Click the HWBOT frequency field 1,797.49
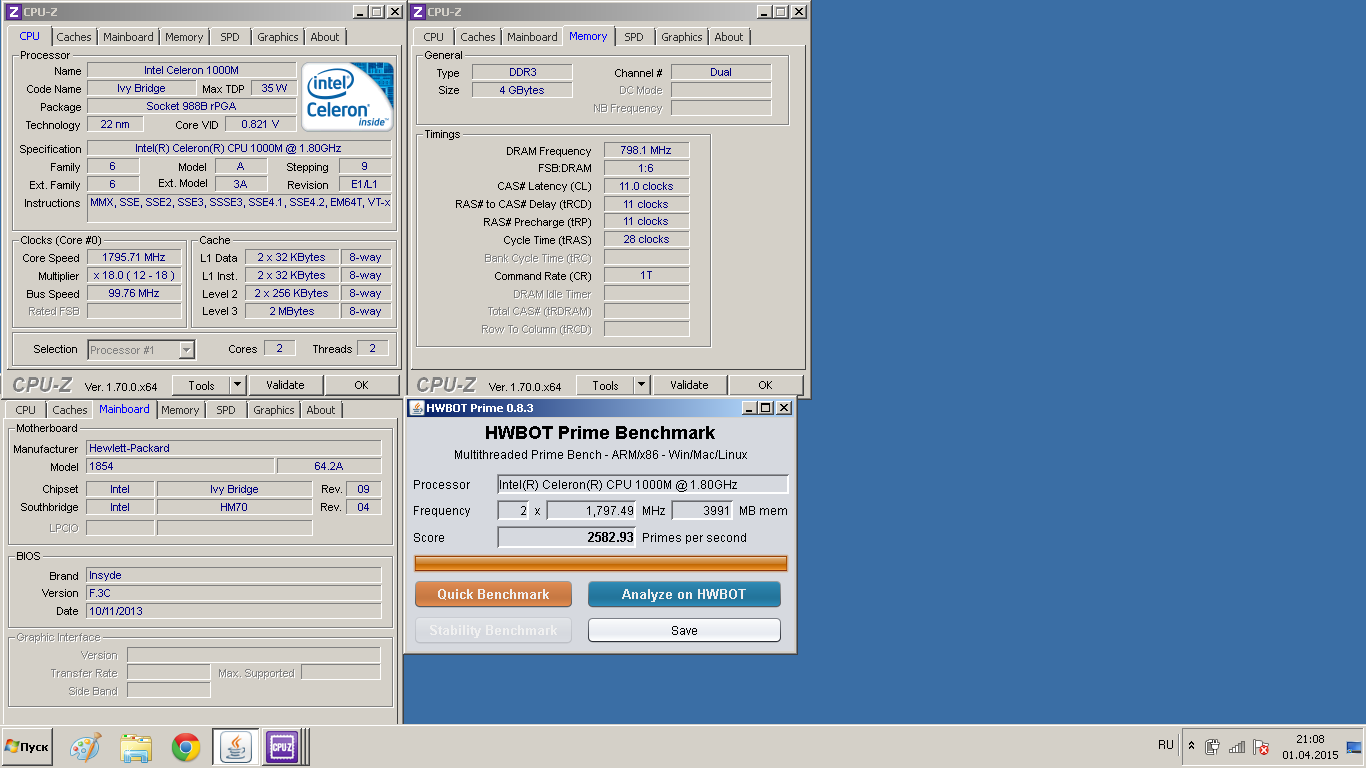The image size is (1366, 768). coord(591,510)
